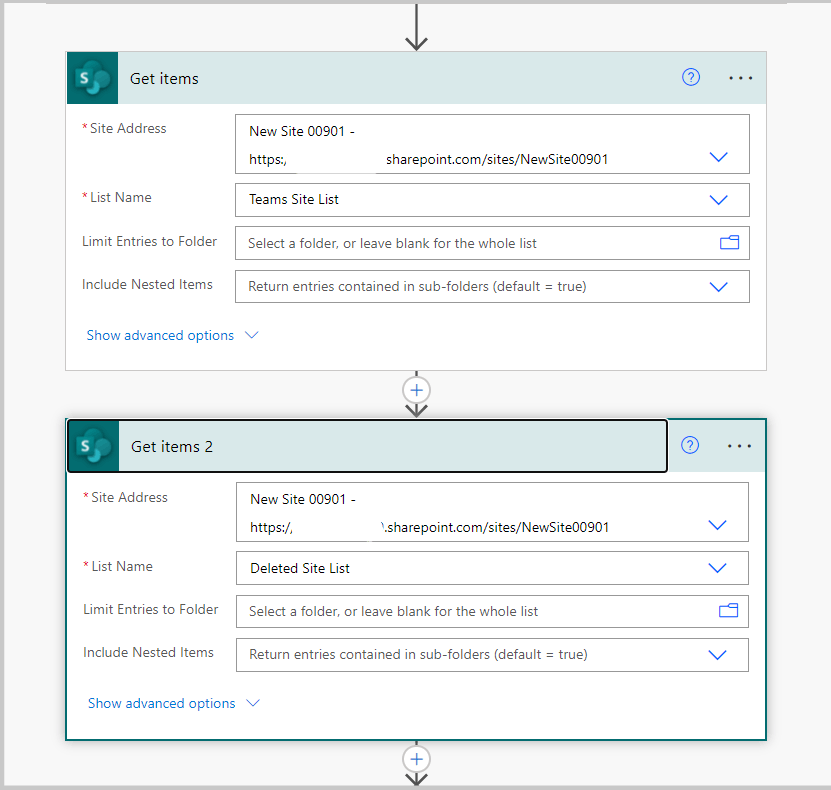Viewport: 831px width, 790px height.
Task: Click the Include Nested Items label in Get items
Action: coord(147,285)
